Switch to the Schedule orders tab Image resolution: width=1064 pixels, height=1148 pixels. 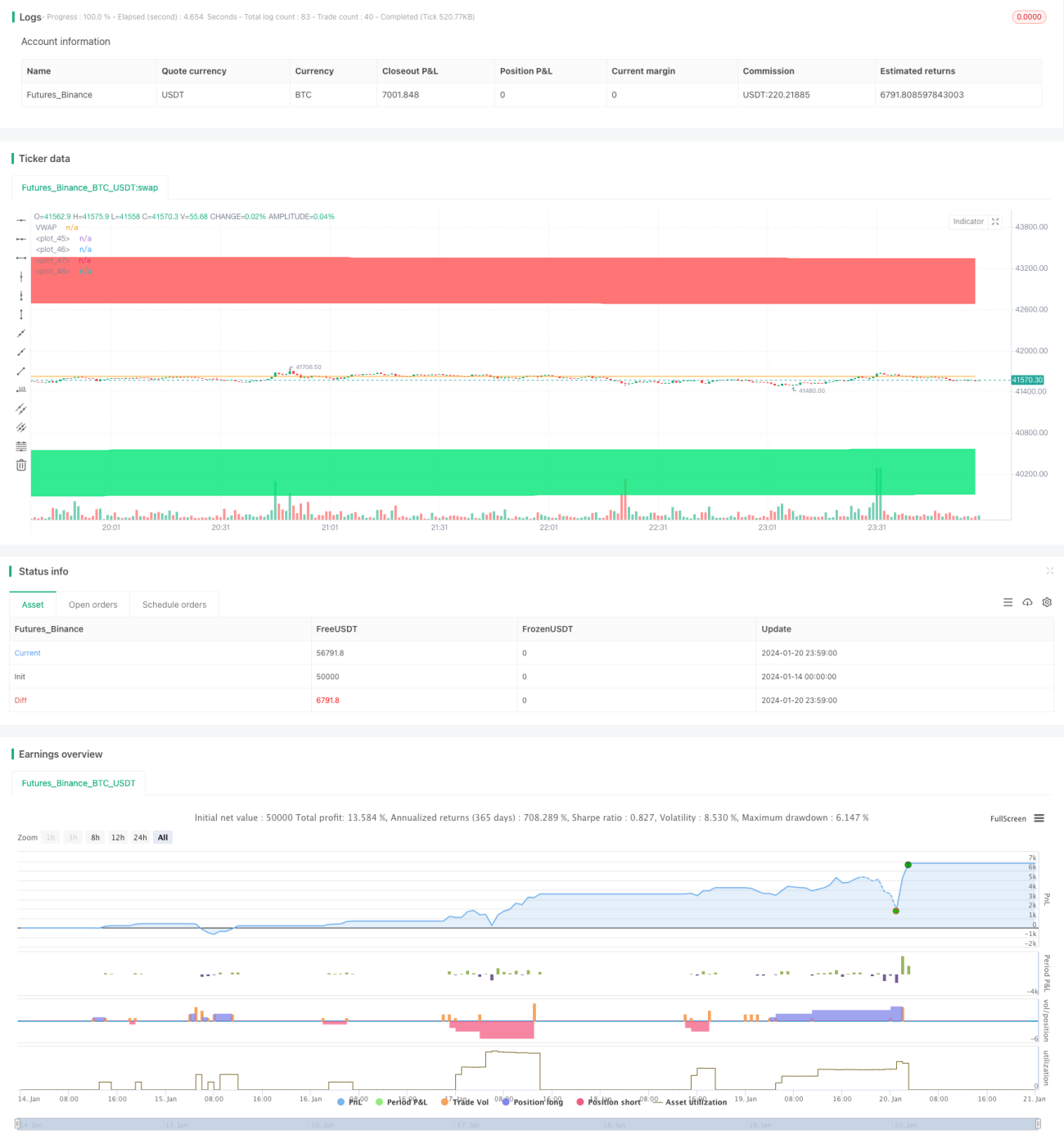tap(174, 605)
